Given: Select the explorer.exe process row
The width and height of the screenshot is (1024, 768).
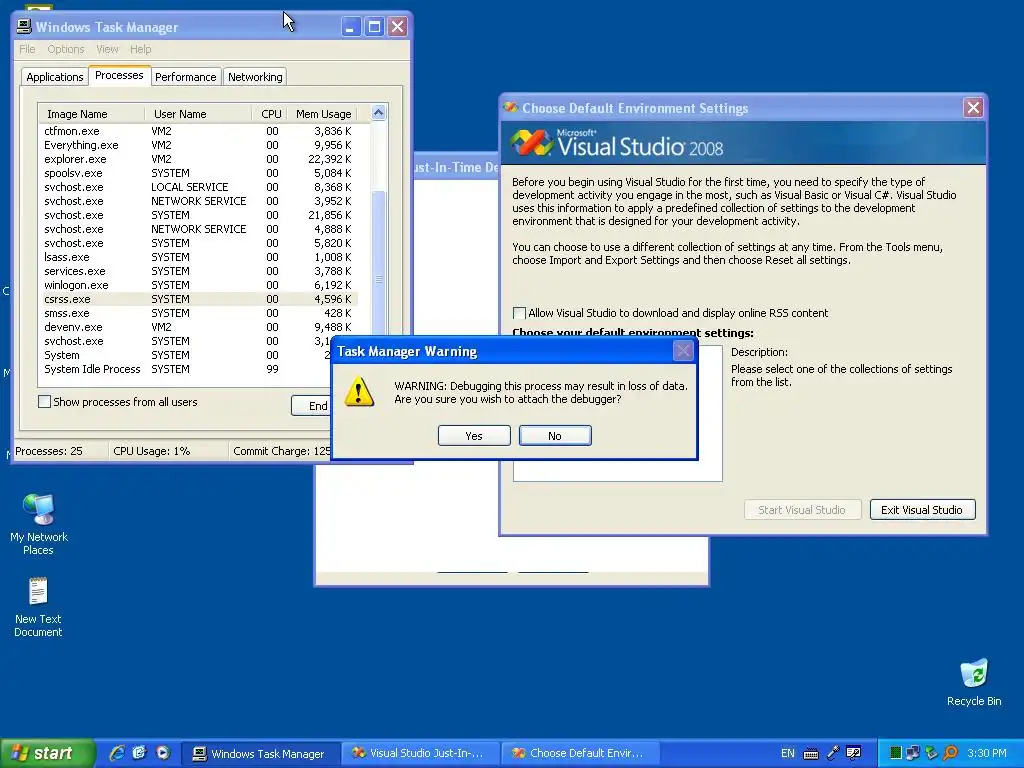Looking at the screenshot, I should click(198, 159).
